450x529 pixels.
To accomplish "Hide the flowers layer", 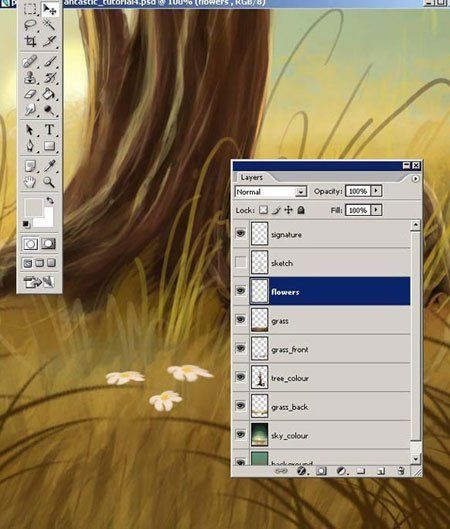I will tap(241, 290).
